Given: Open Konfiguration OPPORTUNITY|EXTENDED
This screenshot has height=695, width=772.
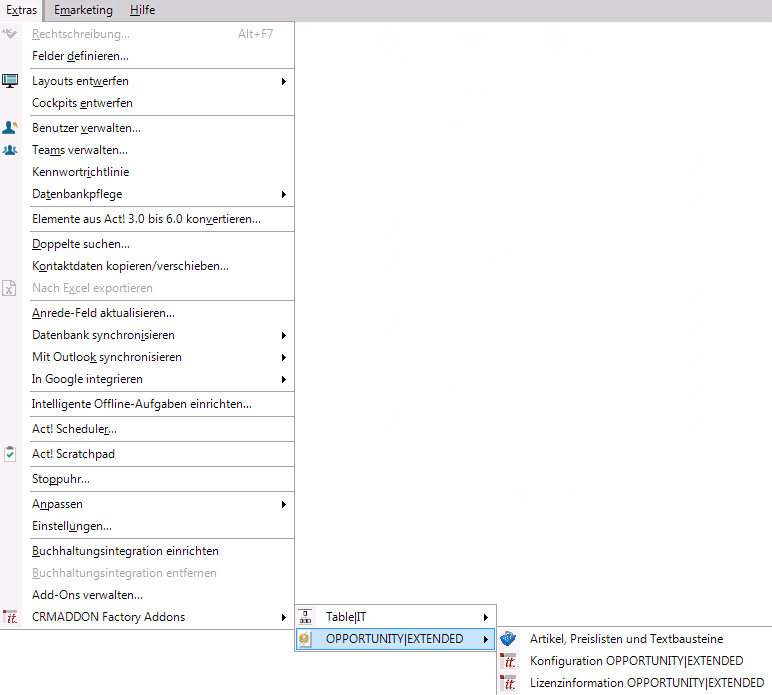Looking at the screenshot, I should click(635, 661).
